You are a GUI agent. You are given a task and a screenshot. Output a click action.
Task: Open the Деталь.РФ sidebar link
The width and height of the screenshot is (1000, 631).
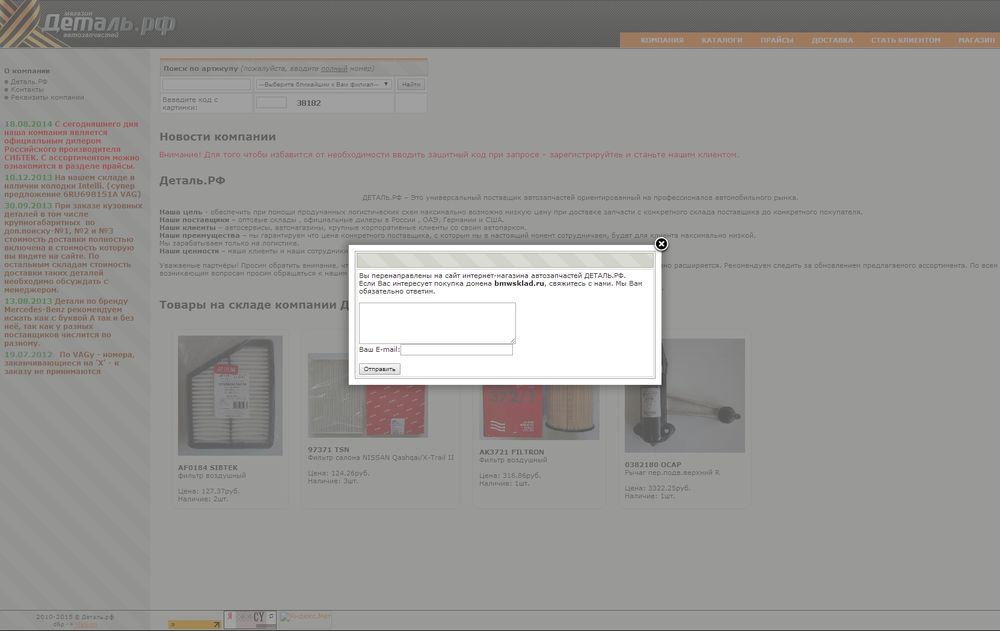point(29,82)
